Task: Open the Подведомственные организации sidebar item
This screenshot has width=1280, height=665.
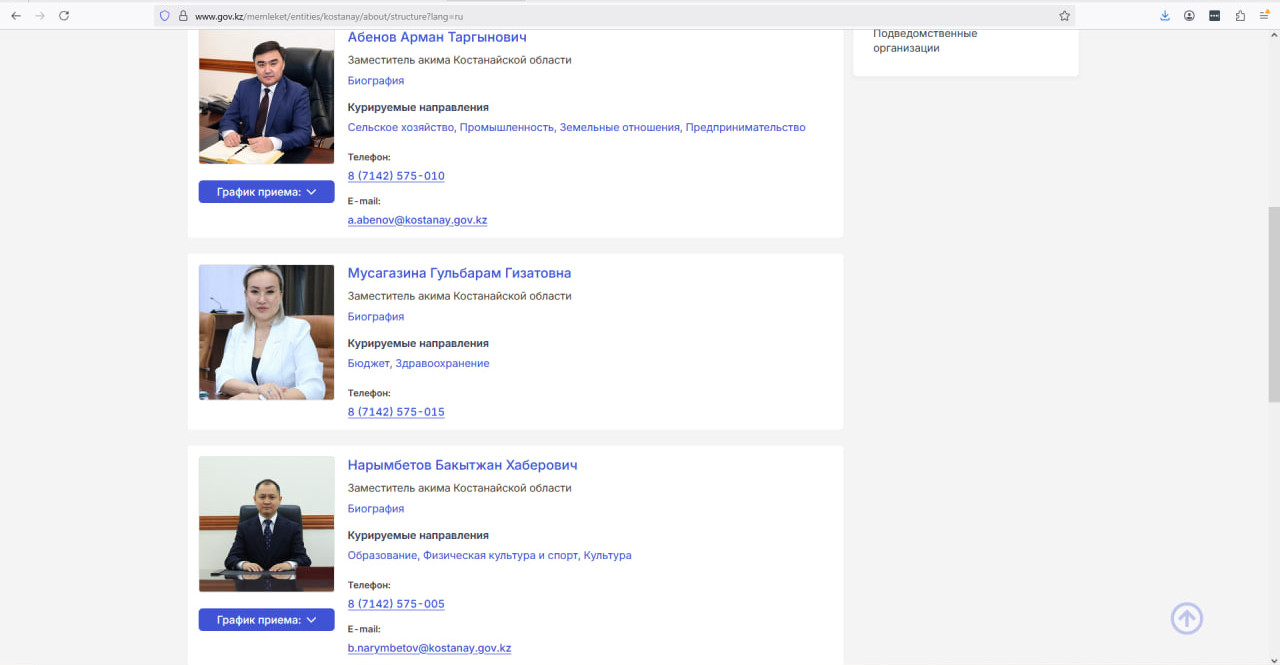Action: pyautogui.click(x=924, y=41)
